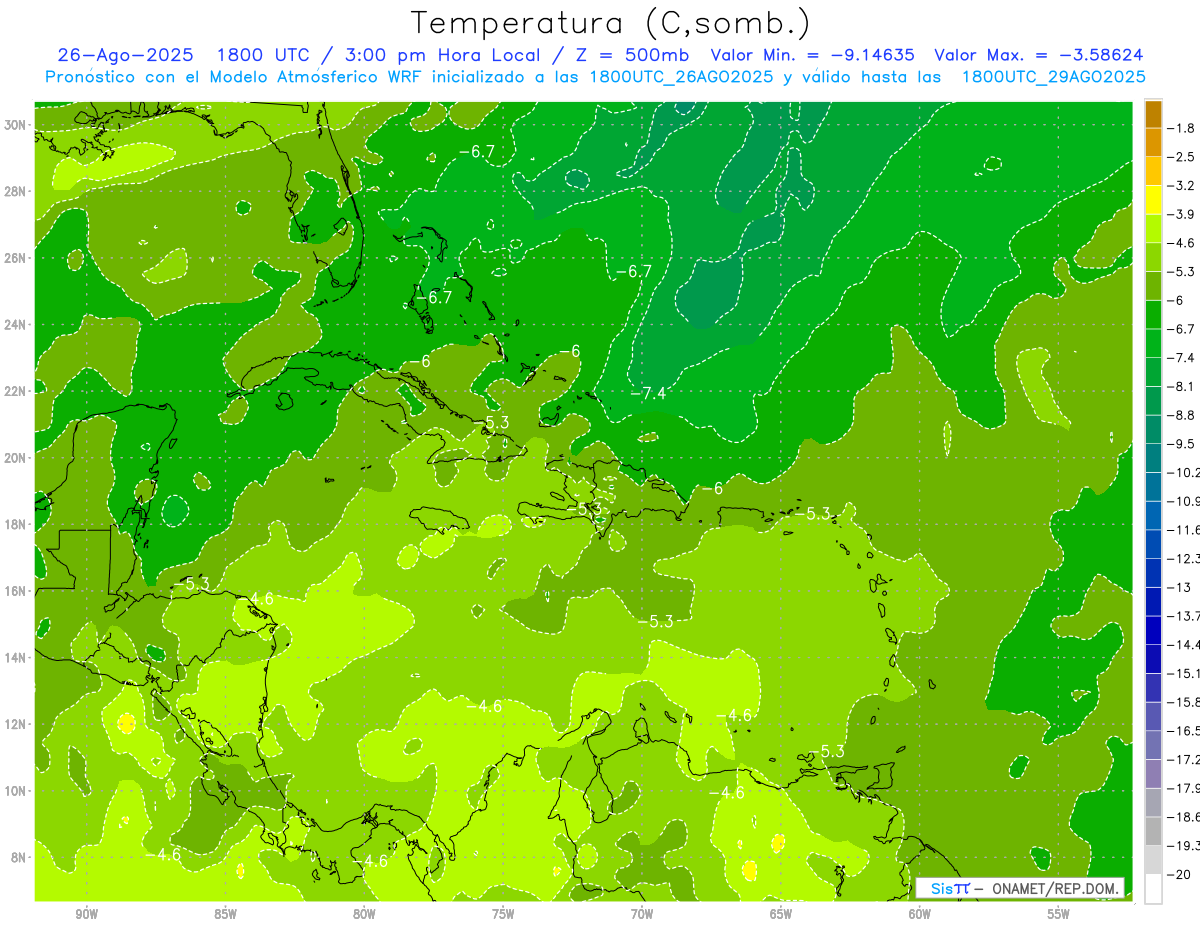Click the grey legend swatch between -18.6 and -19.3
1200x927 pixels.
pos(1153,832)
